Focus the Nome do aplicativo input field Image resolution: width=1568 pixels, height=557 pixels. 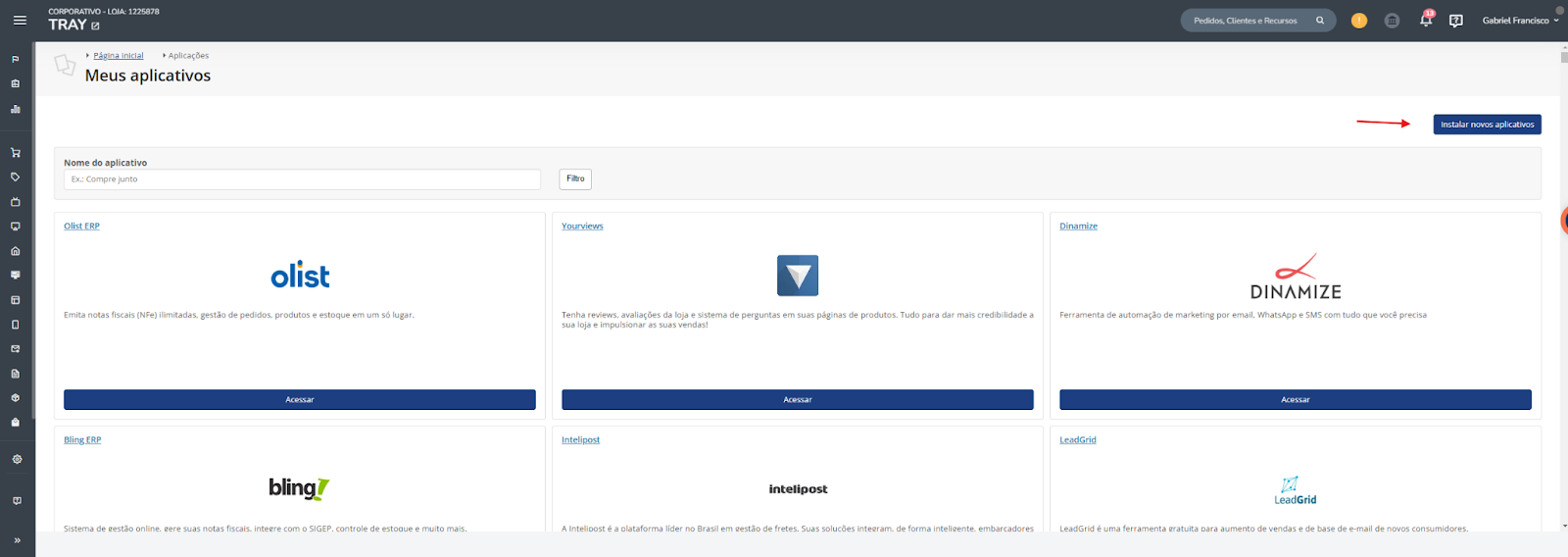(x=302, y=179)
